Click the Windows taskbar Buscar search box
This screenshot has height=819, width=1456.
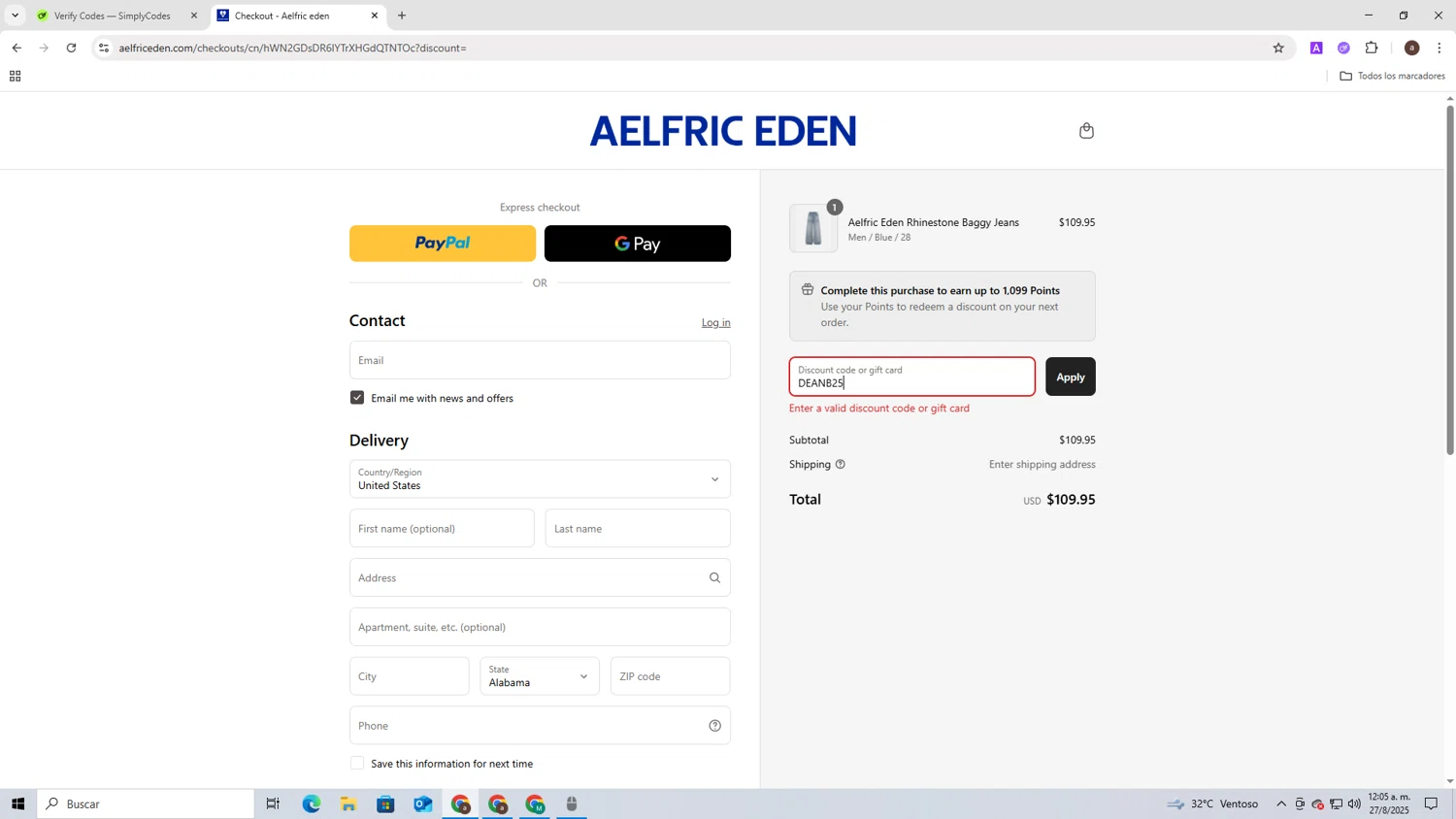[x=146, y=803]
